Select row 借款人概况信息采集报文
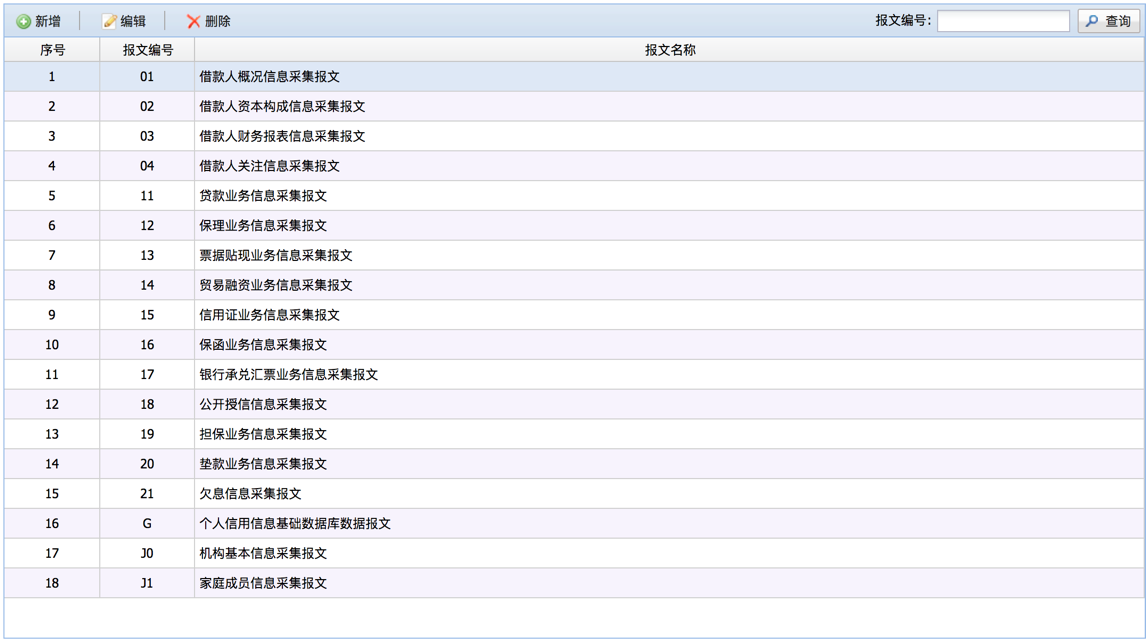1146x640 pixels. [269, 77]
